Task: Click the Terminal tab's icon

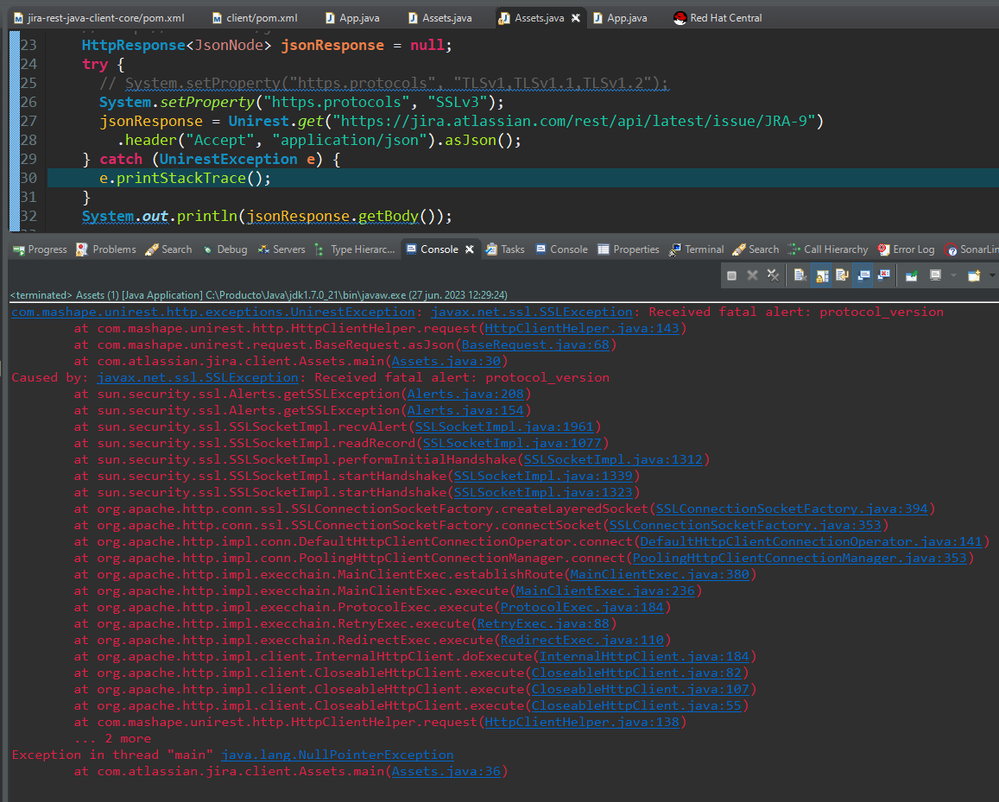Action: coord(674,250)
